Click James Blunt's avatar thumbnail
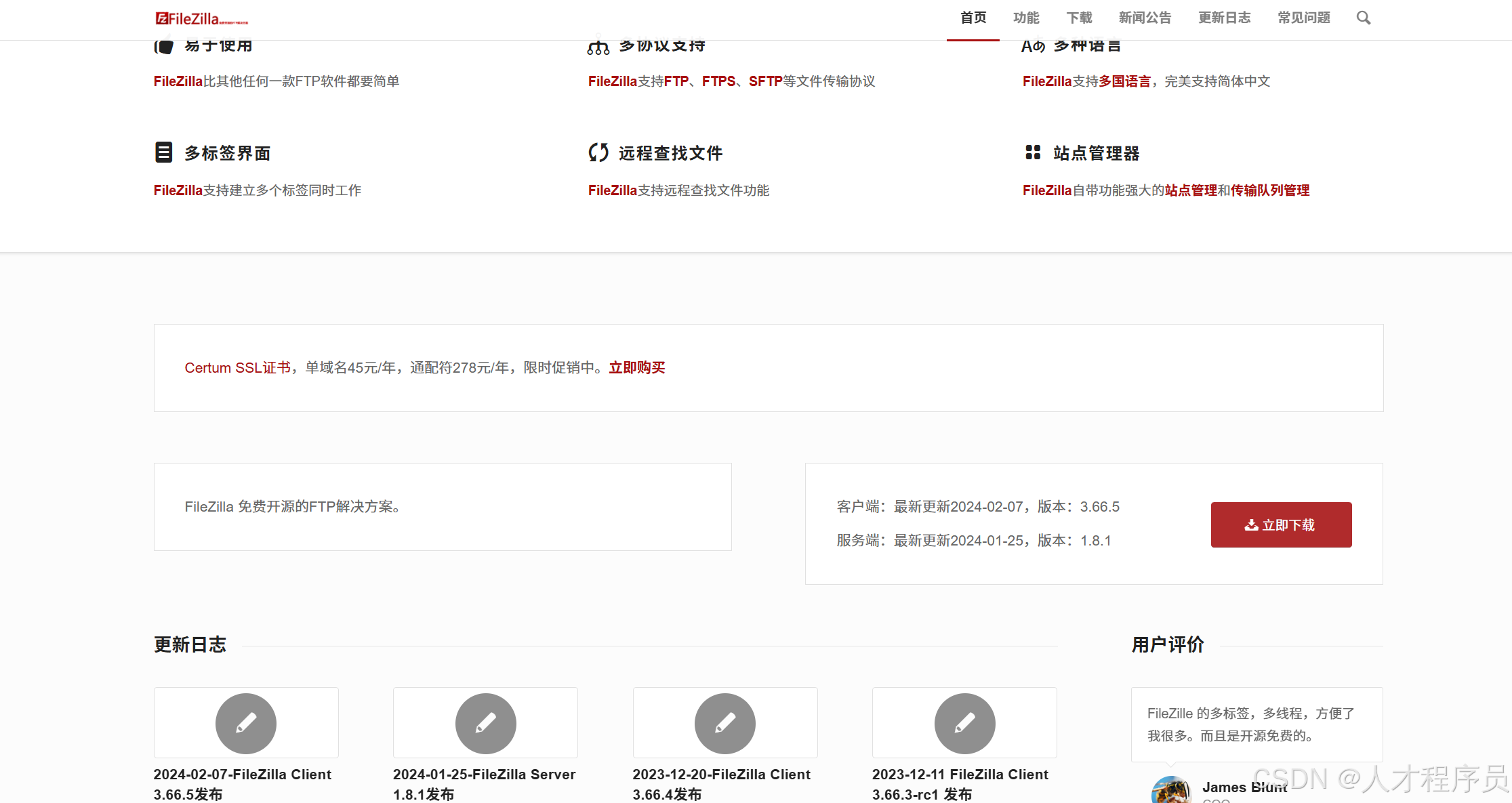This screenshot has height=803, width=1512. tap(1172, 790)
